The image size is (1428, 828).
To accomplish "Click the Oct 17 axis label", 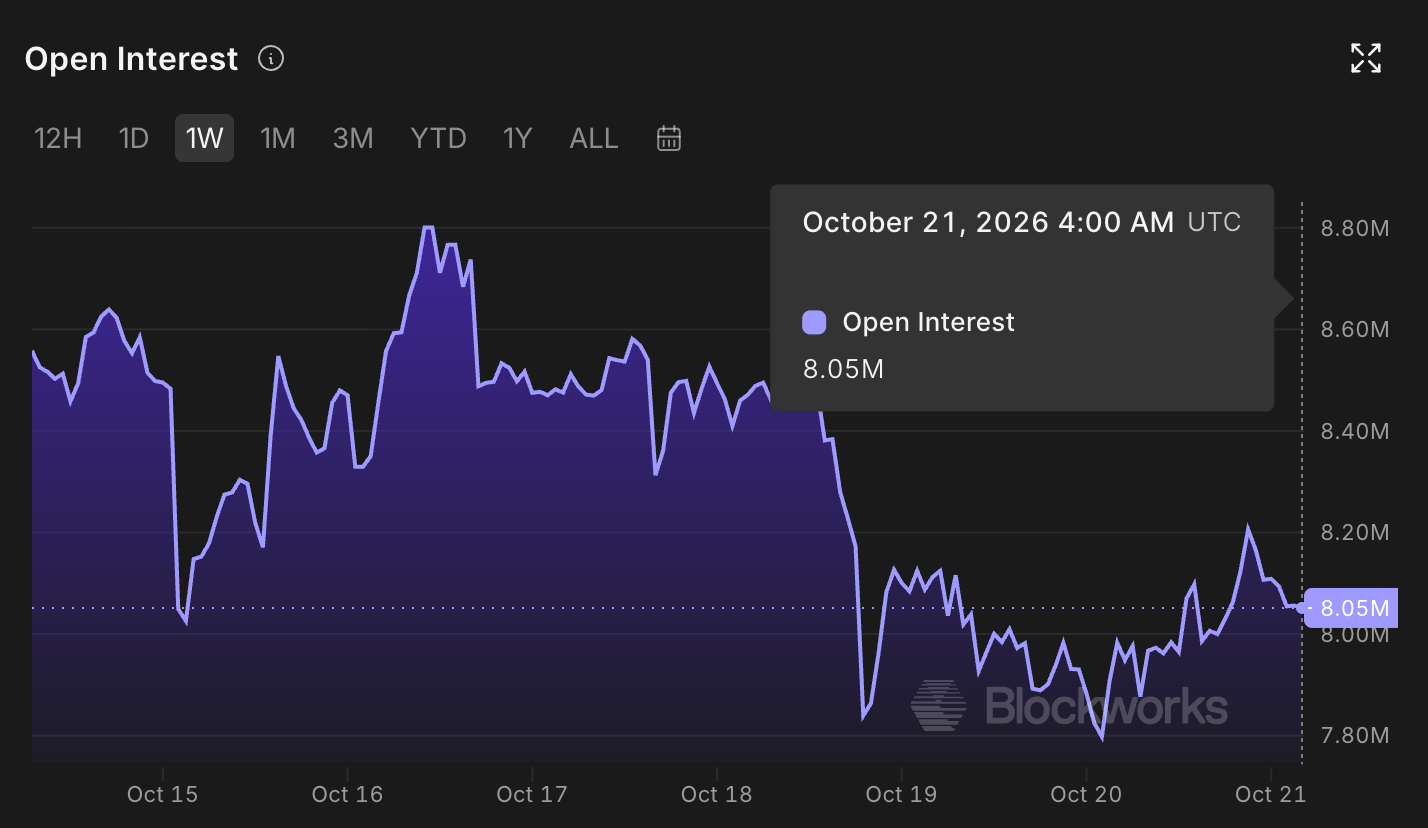I will [532, 795].
